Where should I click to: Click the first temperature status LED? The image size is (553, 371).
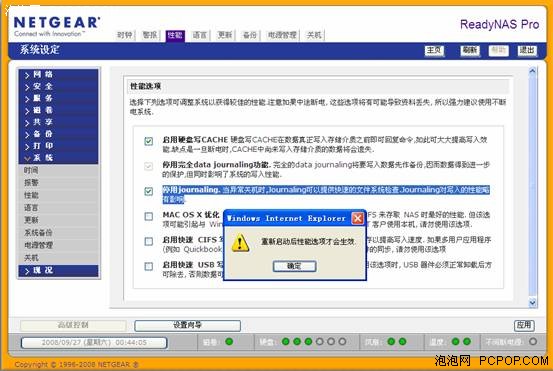[x=455, y=341]
